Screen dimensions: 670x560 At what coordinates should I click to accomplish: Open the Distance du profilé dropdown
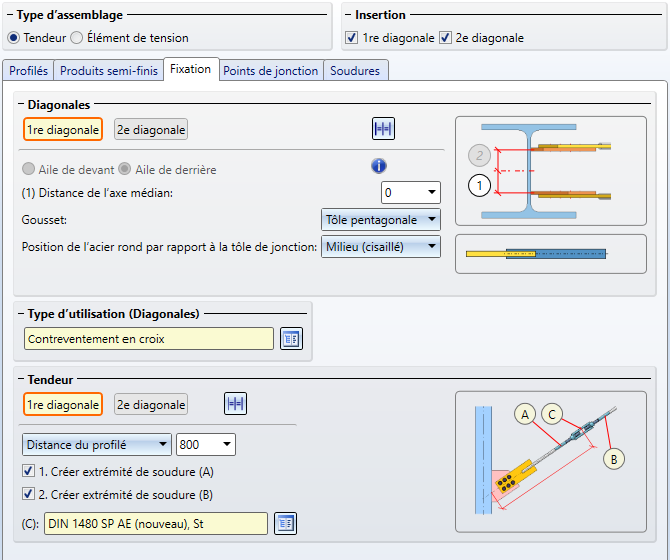(96, 444)
